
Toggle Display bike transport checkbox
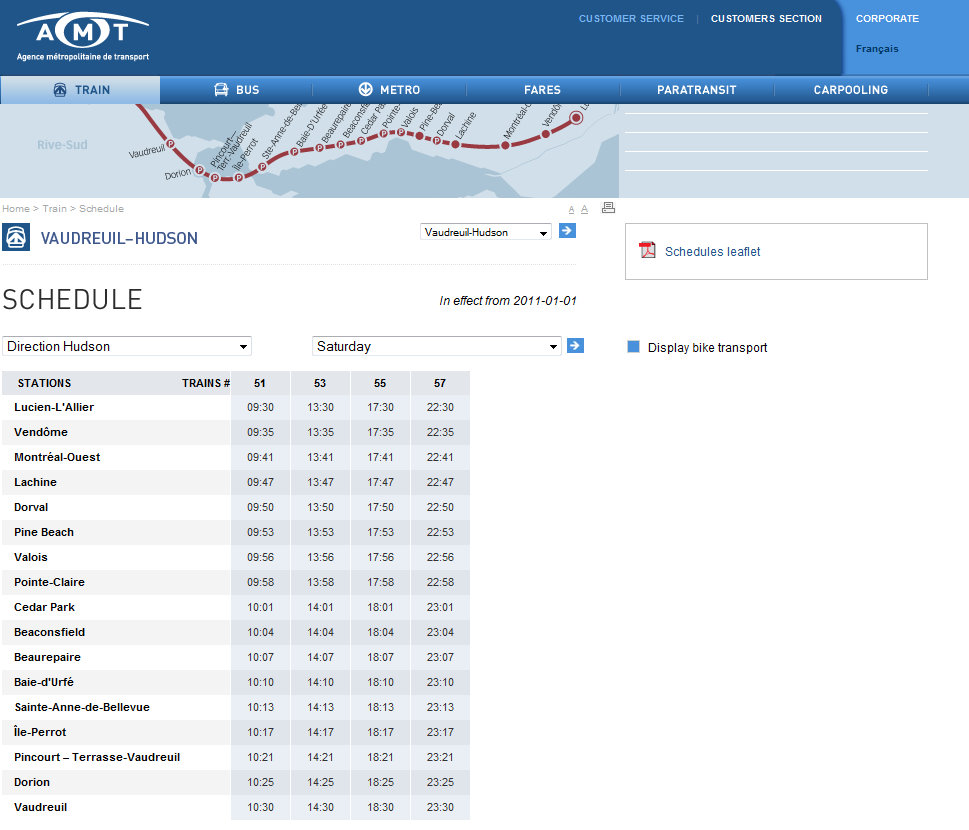tap(633, 347)
